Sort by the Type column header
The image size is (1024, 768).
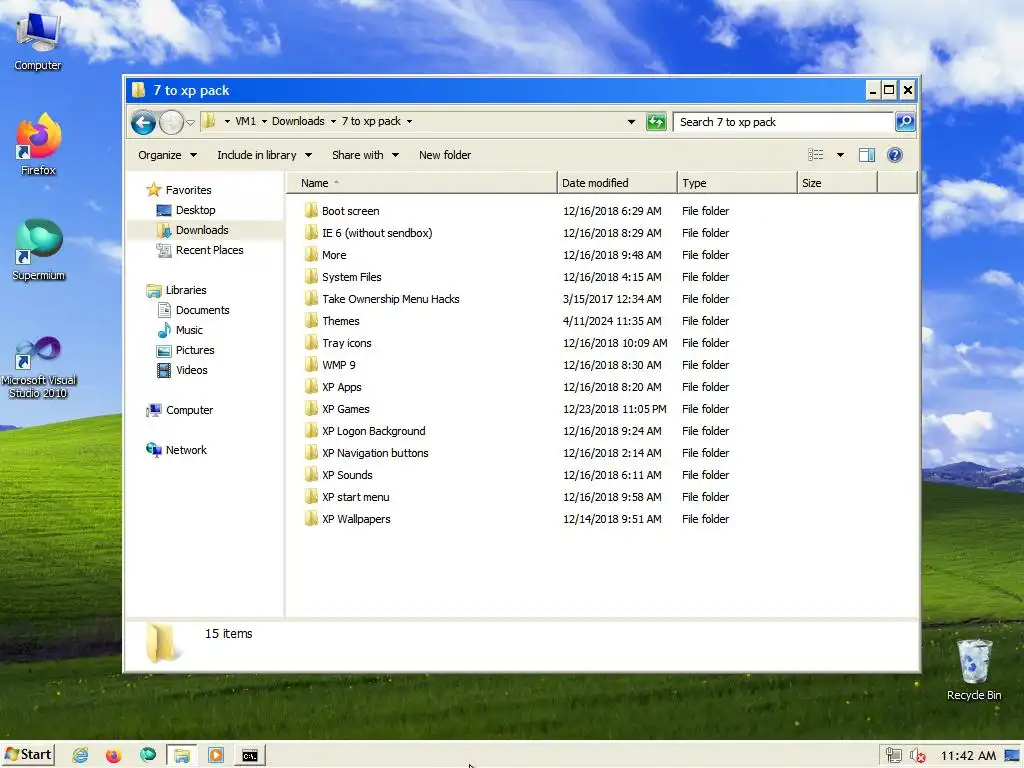point(737,183)
